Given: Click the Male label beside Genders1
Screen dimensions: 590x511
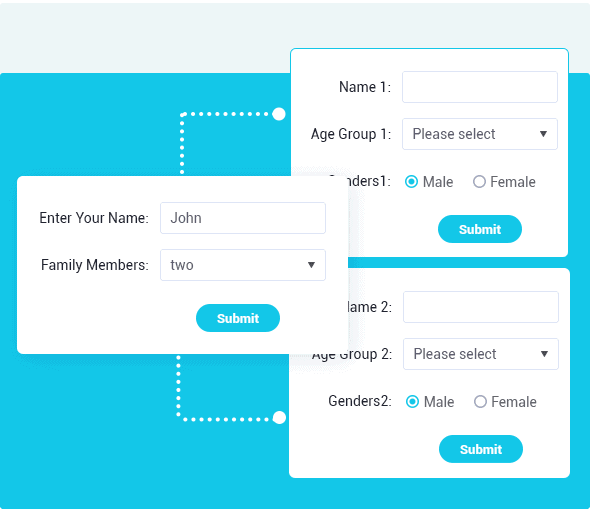Looking at the screenshot, I should pyautogui.click(x=438, y=182).
